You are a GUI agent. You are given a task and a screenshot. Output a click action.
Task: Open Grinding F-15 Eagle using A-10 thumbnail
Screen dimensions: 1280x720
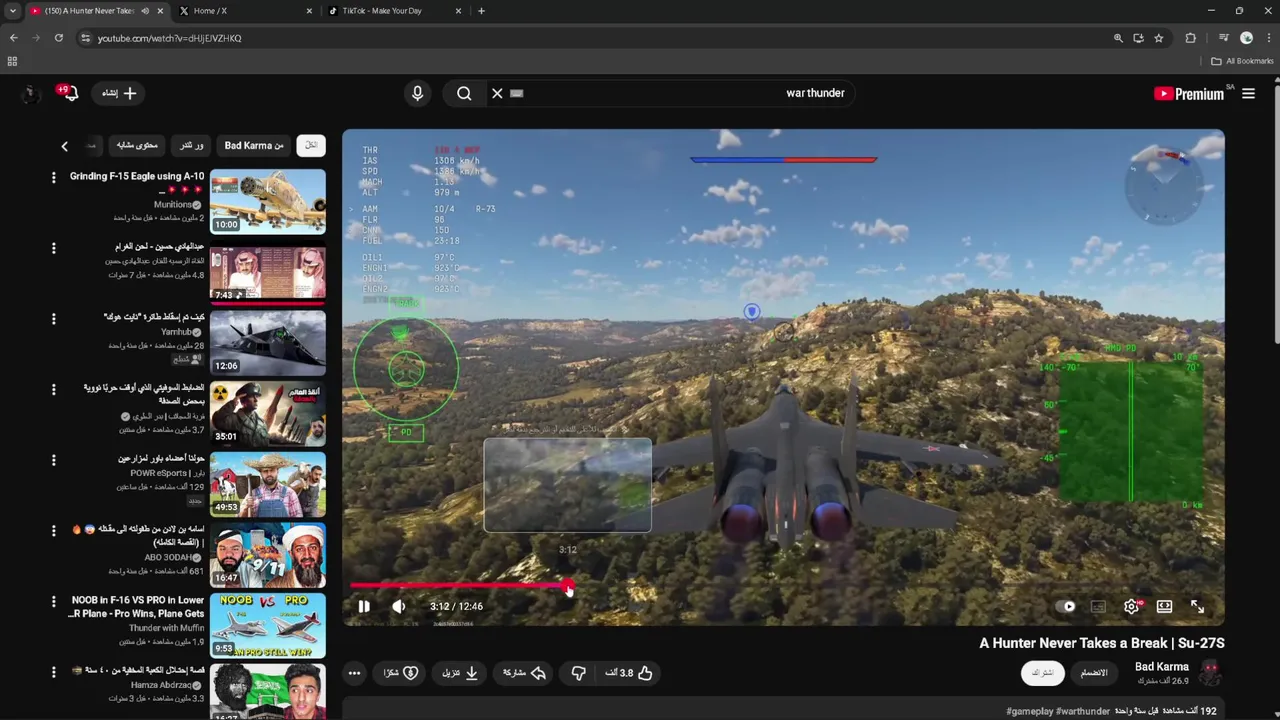click(267, 201)
